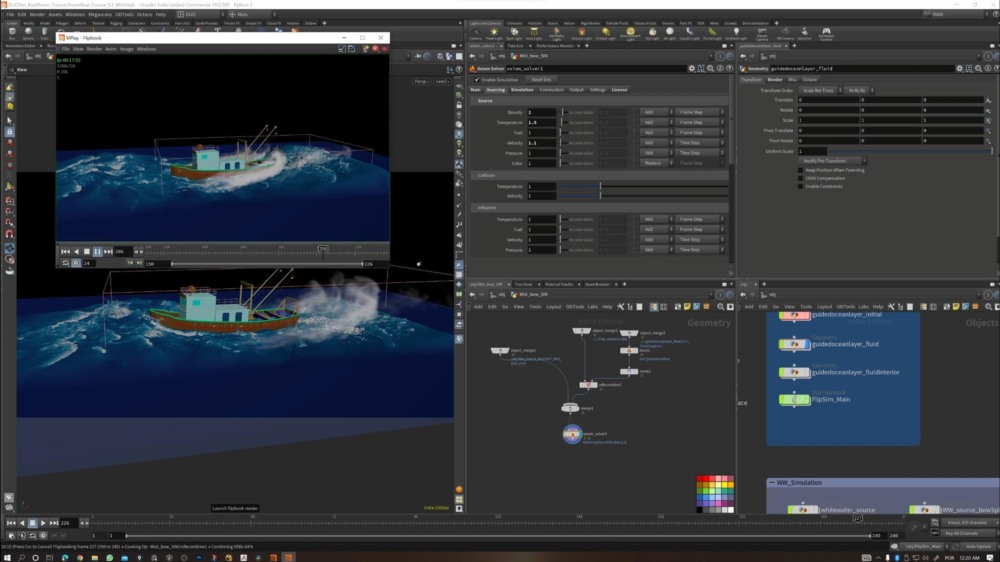Jump to first frame in MPlay
The width and height of the screenshot is (1000, 562).
(65, 252)
